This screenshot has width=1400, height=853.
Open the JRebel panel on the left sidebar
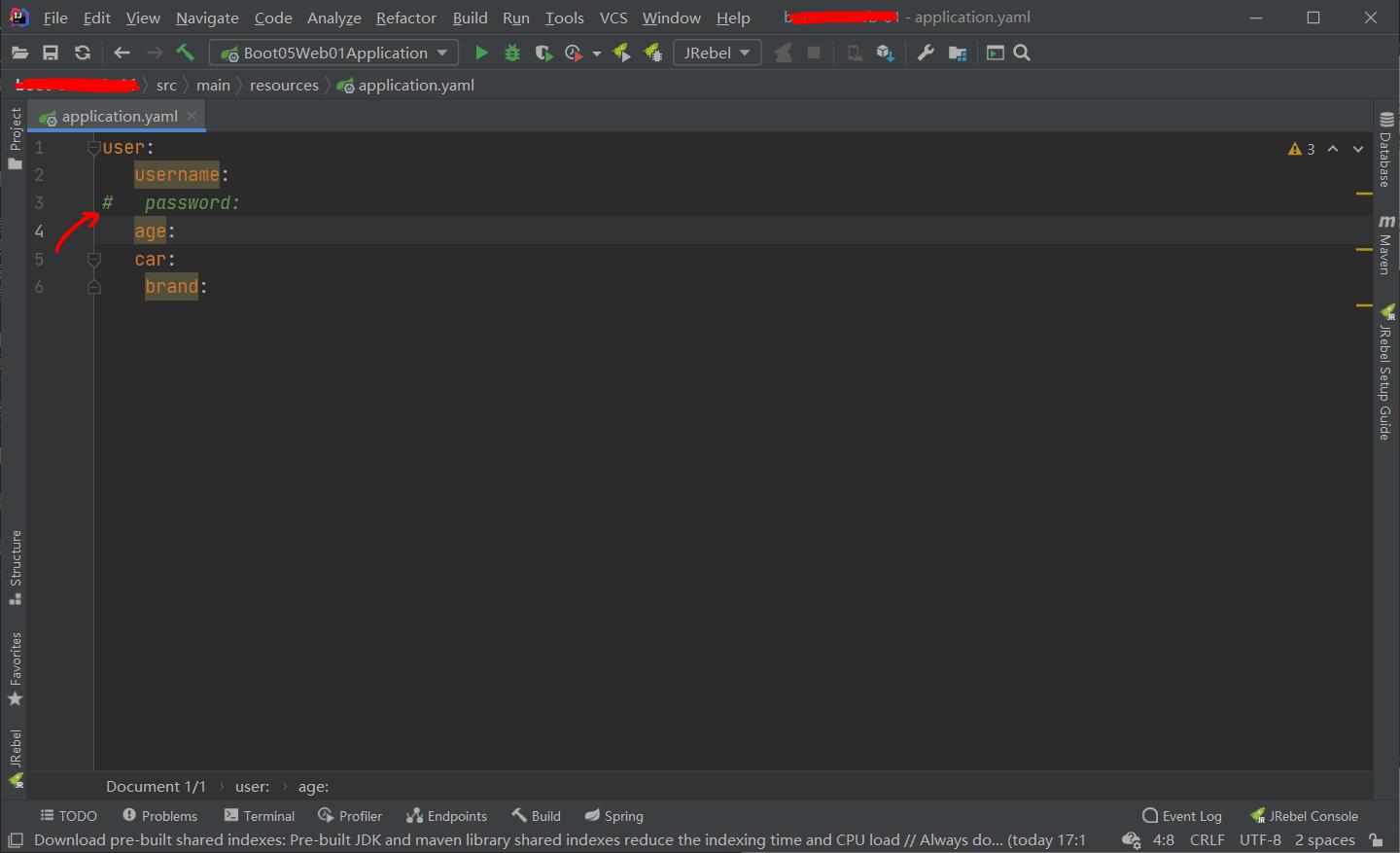click(x=15, y=759)
